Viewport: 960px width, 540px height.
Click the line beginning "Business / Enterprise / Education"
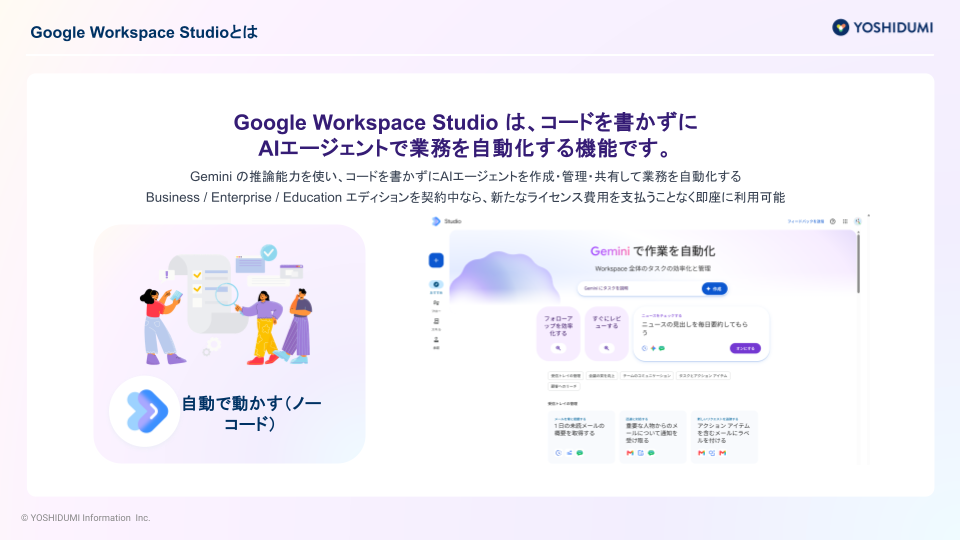465,197
